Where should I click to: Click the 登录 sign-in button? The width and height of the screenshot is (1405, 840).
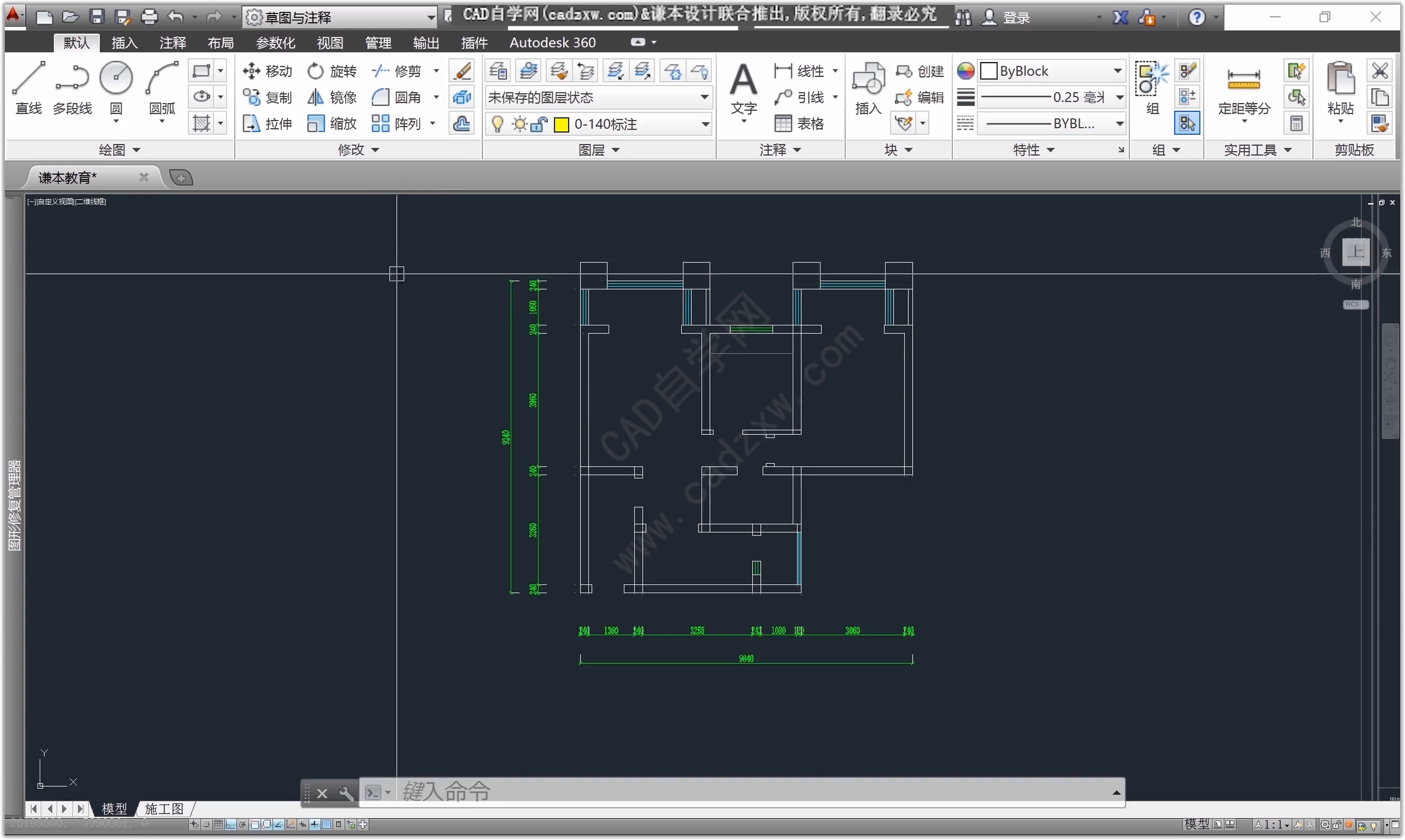(x=1006, y=17)
